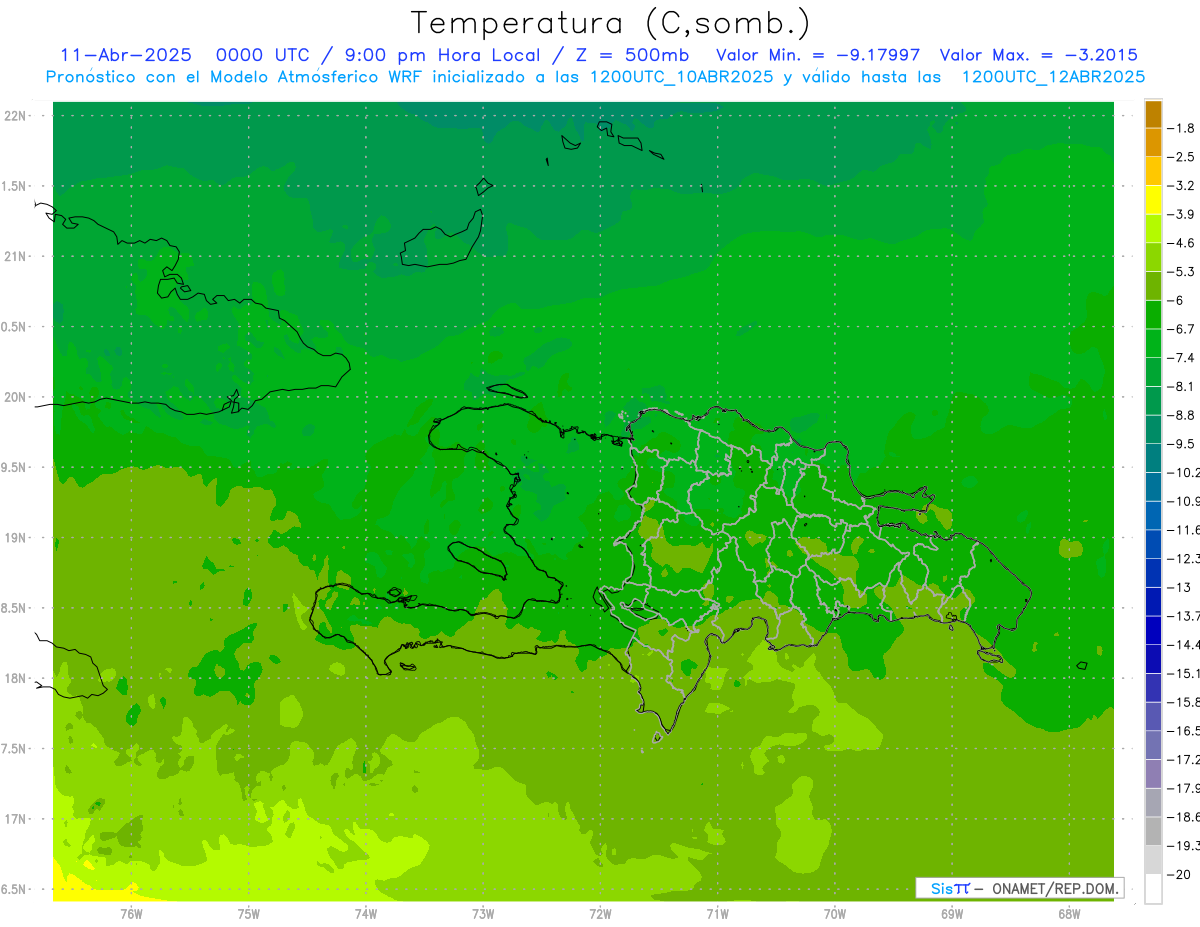
Task: Click the '74W' longitude label
Action: [x=366, y=913]
